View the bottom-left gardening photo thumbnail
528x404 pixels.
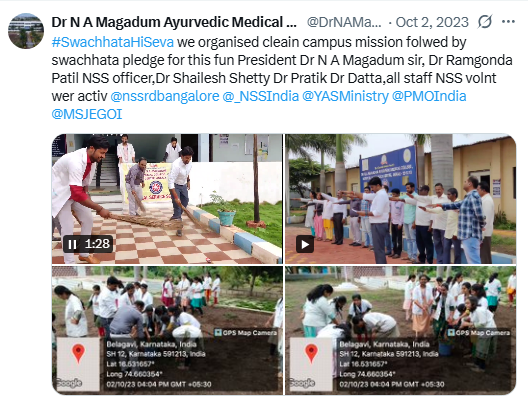167,330
